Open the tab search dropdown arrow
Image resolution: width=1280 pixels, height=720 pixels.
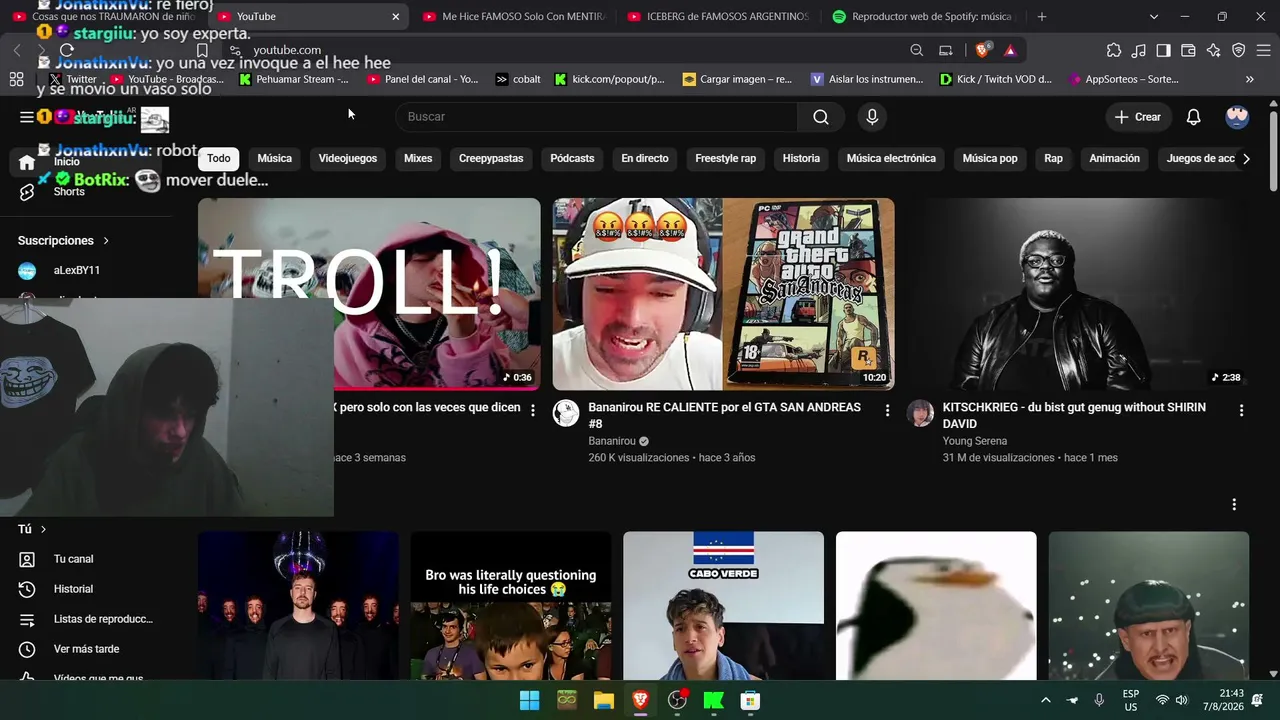tap(1153, 16)
